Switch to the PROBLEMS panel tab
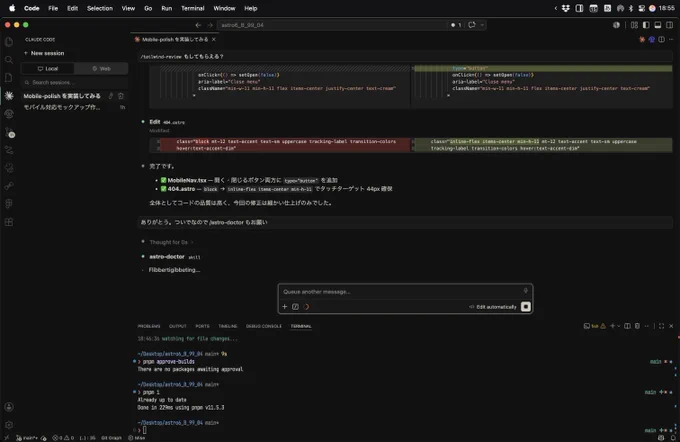The image size is (680, 442). point(149,326)
